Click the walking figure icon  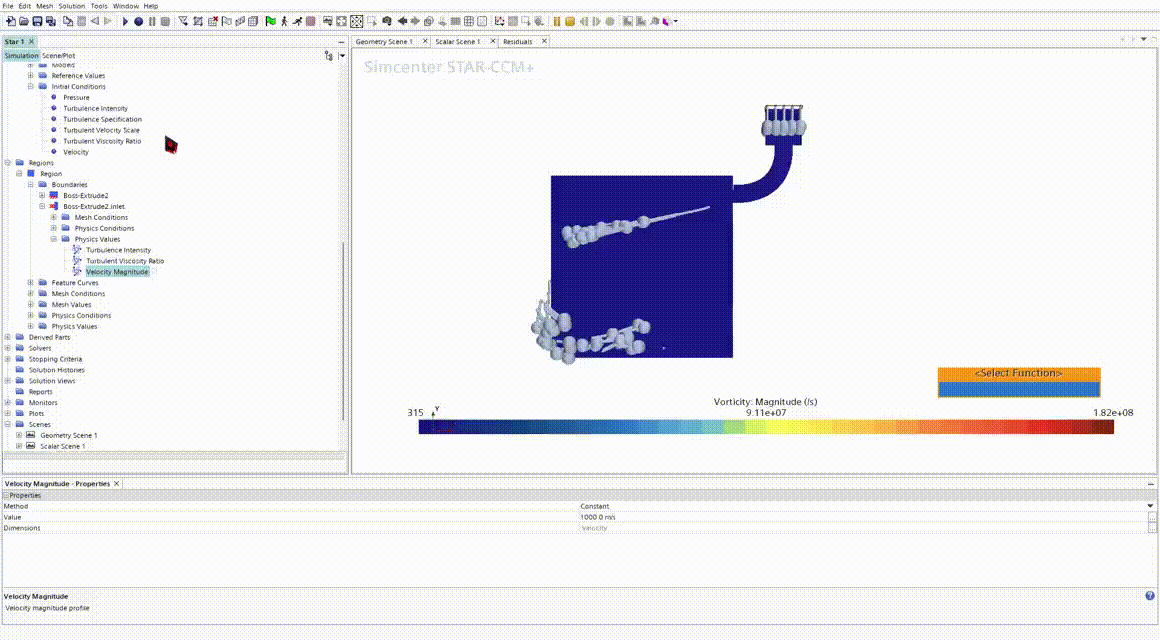tap(284, 21)
